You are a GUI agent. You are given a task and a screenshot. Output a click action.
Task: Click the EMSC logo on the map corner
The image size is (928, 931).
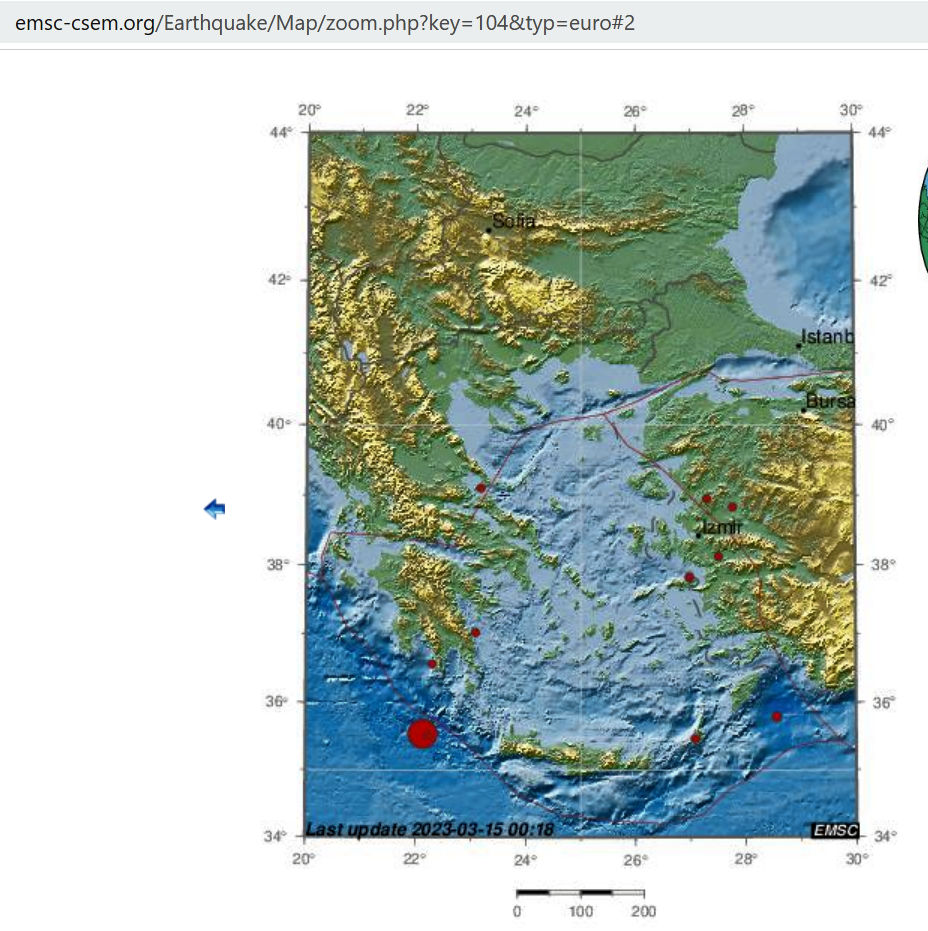(833, 830)
